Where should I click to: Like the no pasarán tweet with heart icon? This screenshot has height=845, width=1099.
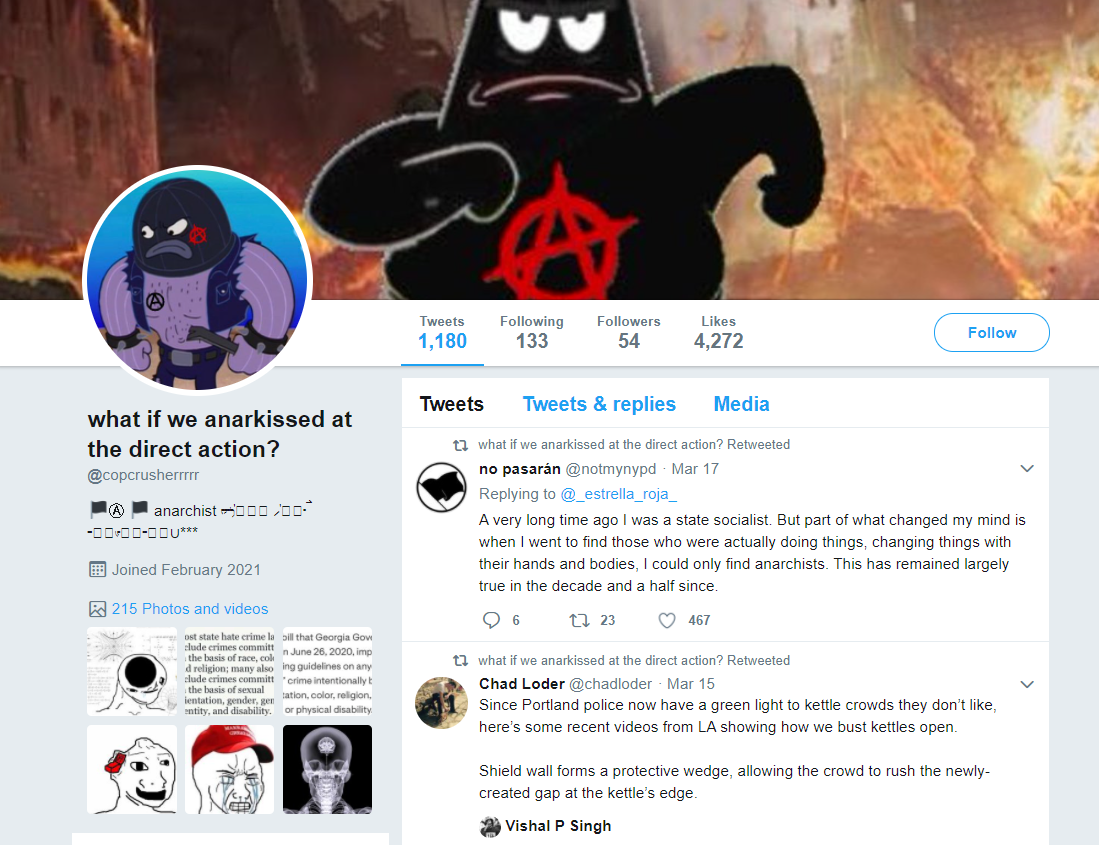pos(667,620)
